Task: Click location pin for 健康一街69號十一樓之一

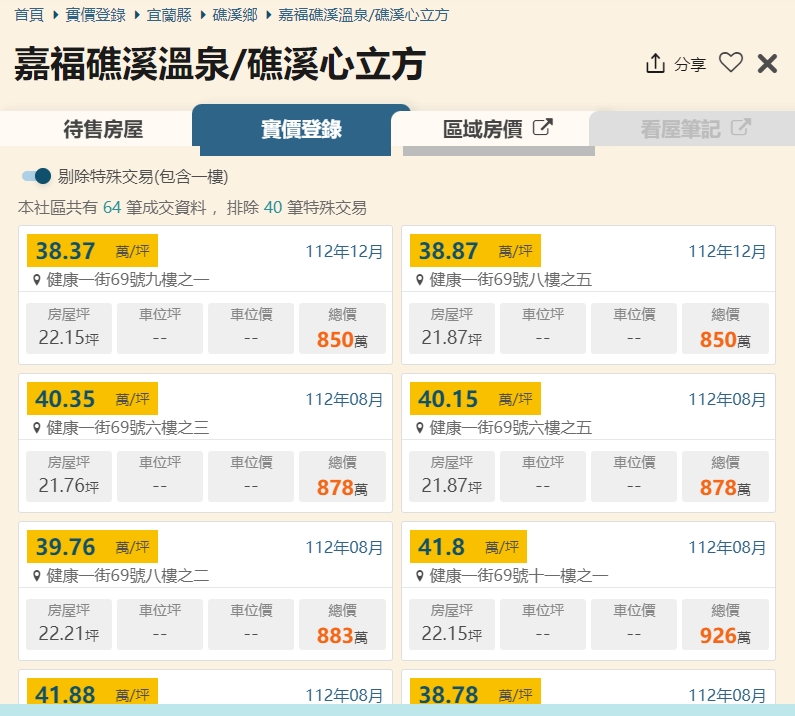Action: (x=419, y=576)
